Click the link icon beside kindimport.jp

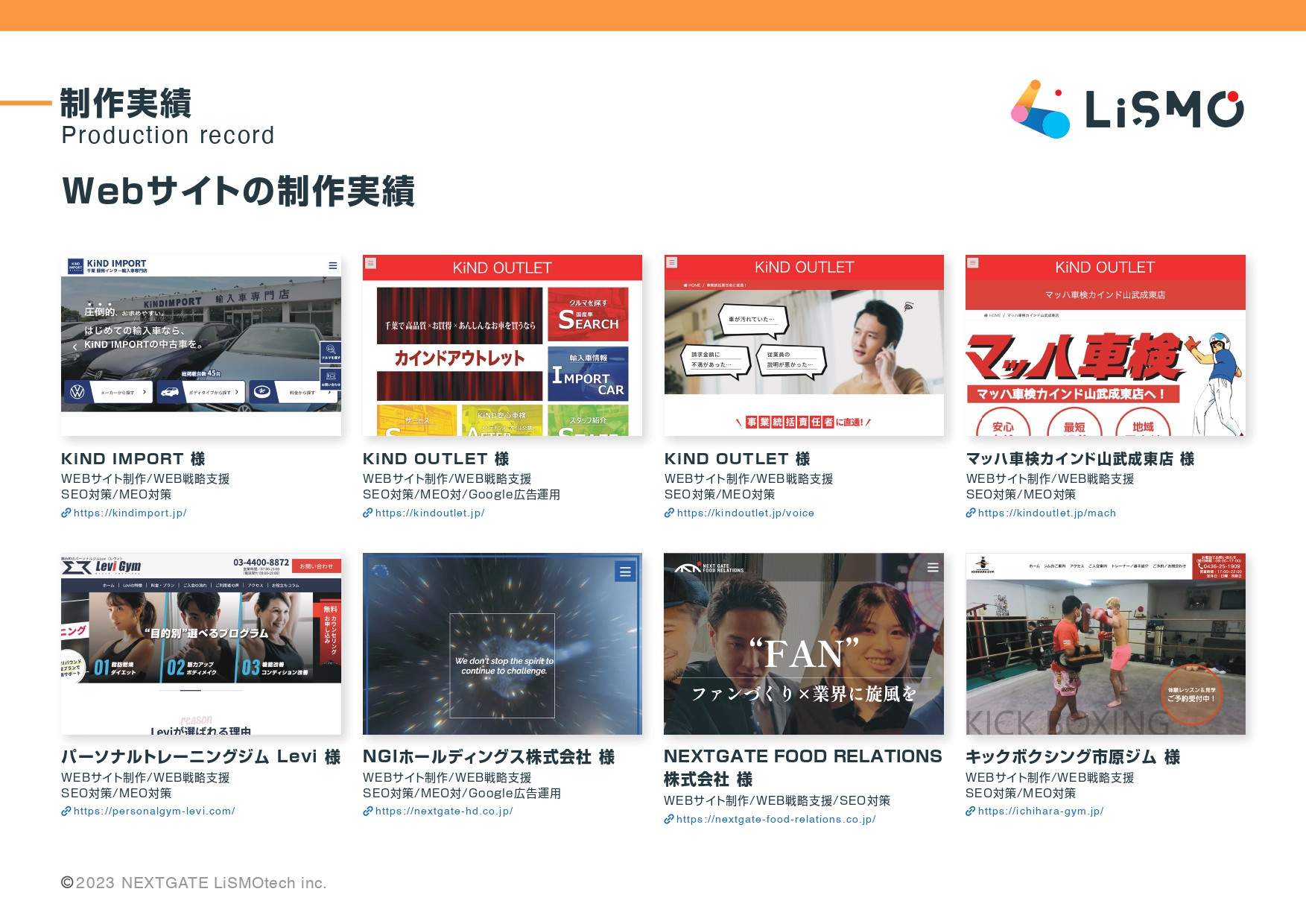pyautogui.click(x=66, y=513)
